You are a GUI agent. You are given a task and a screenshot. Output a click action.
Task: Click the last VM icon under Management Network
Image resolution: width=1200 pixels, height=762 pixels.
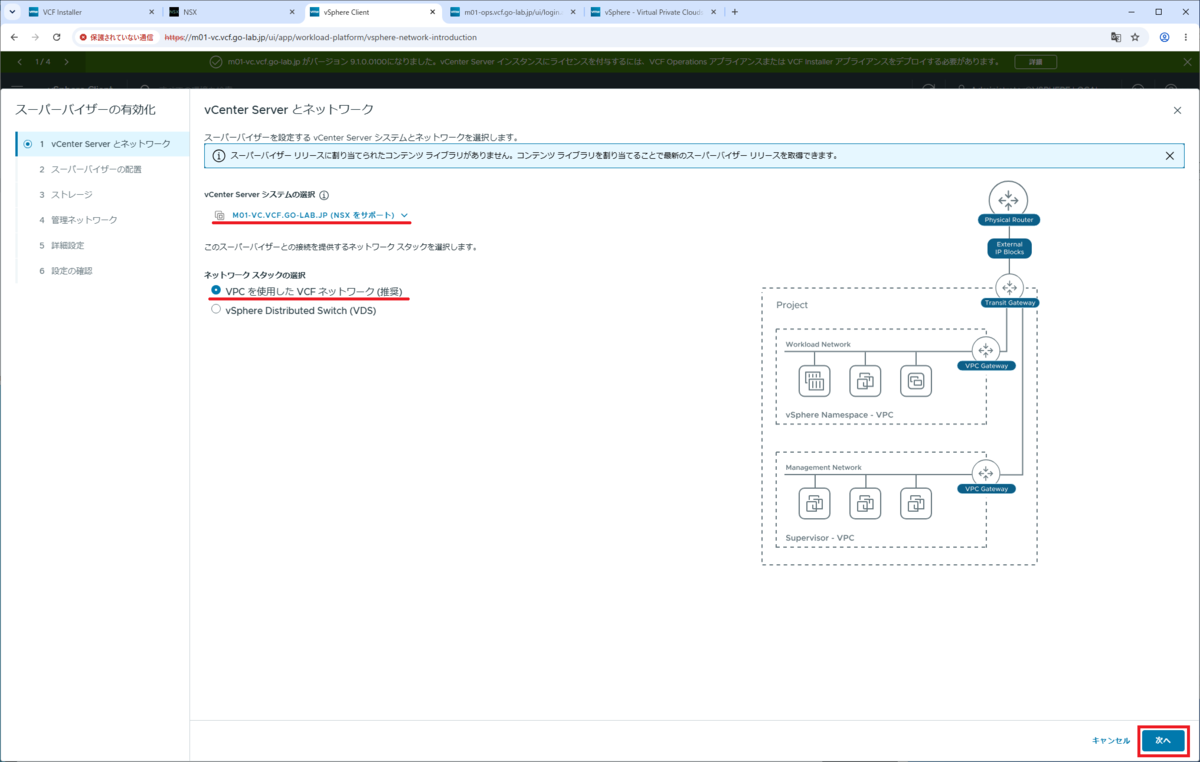pos(916,504)
